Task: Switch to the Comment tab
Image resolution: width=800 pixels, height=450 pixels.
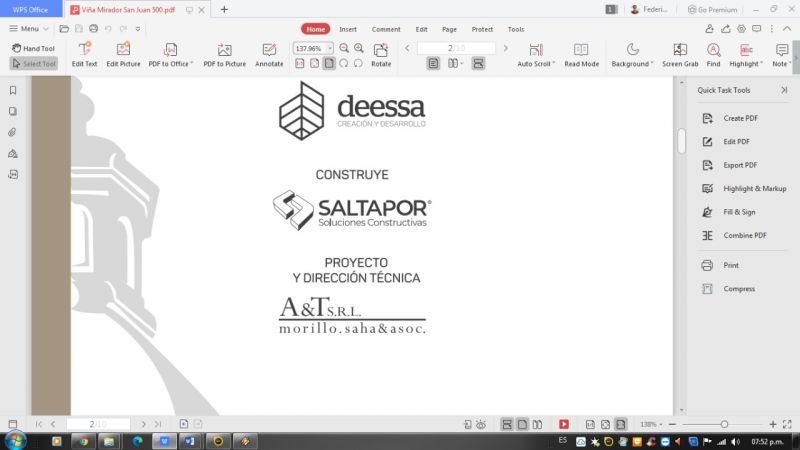Action: [386, 30]
